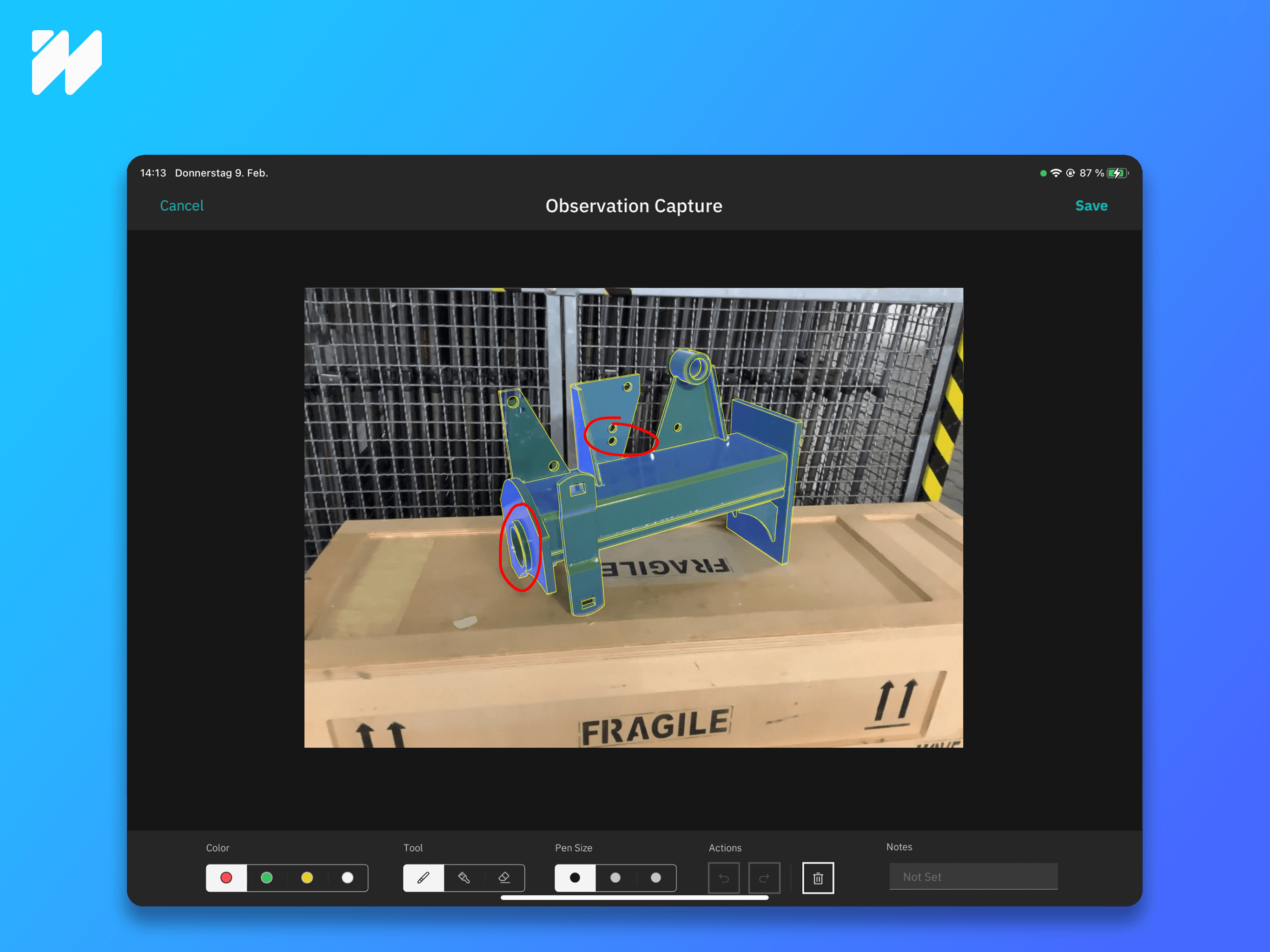The height and width of the screenshot is (952, 1270).
Task: Tap the 'Donnerstag 9. Feb.' date text
Action: click(221, 173)
